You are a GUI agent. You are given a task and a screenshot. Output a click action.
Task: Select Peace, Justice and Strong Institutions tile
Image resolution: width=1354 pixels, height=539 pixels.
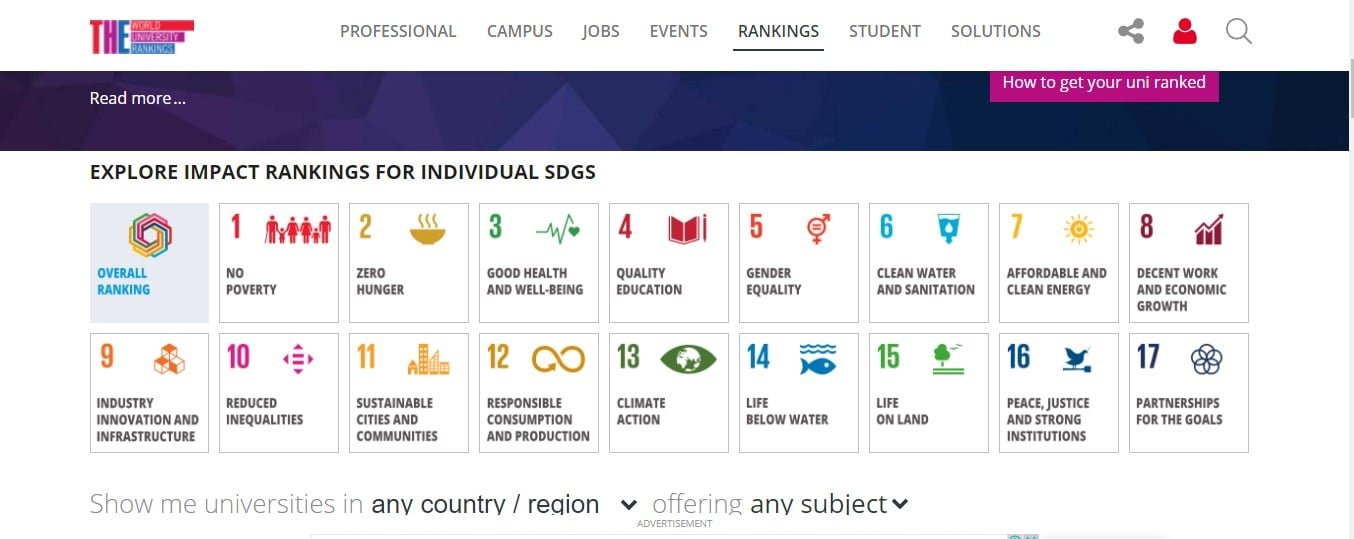[x=1058, y=393]
